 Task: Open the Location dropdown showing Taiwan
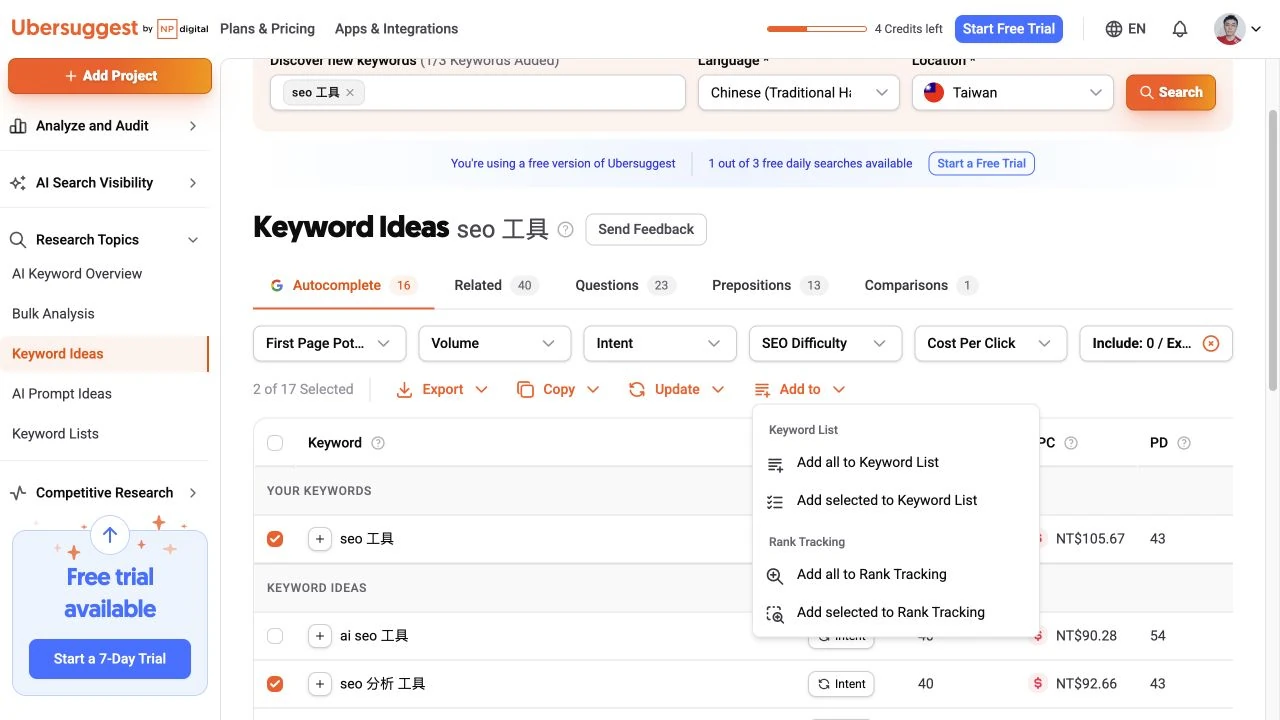pyautogui.click(x=1012, y=93)
